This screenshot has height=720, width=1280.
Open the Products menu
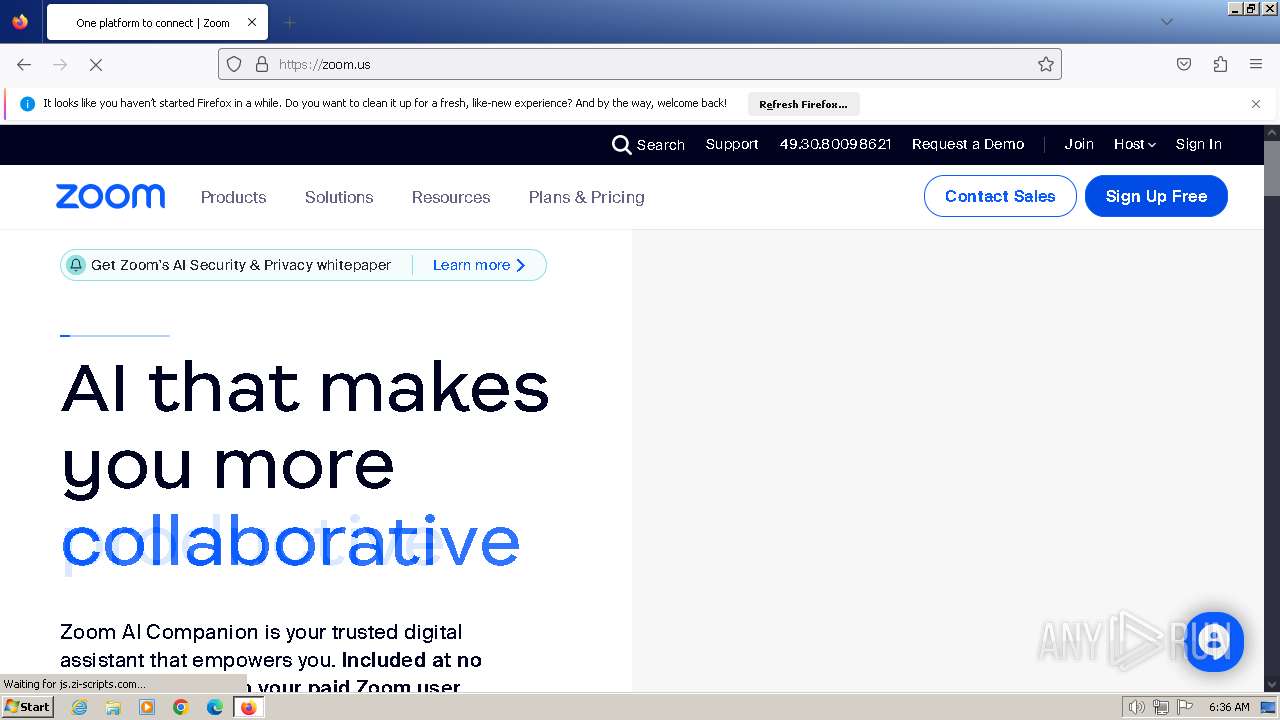[233, 197]
